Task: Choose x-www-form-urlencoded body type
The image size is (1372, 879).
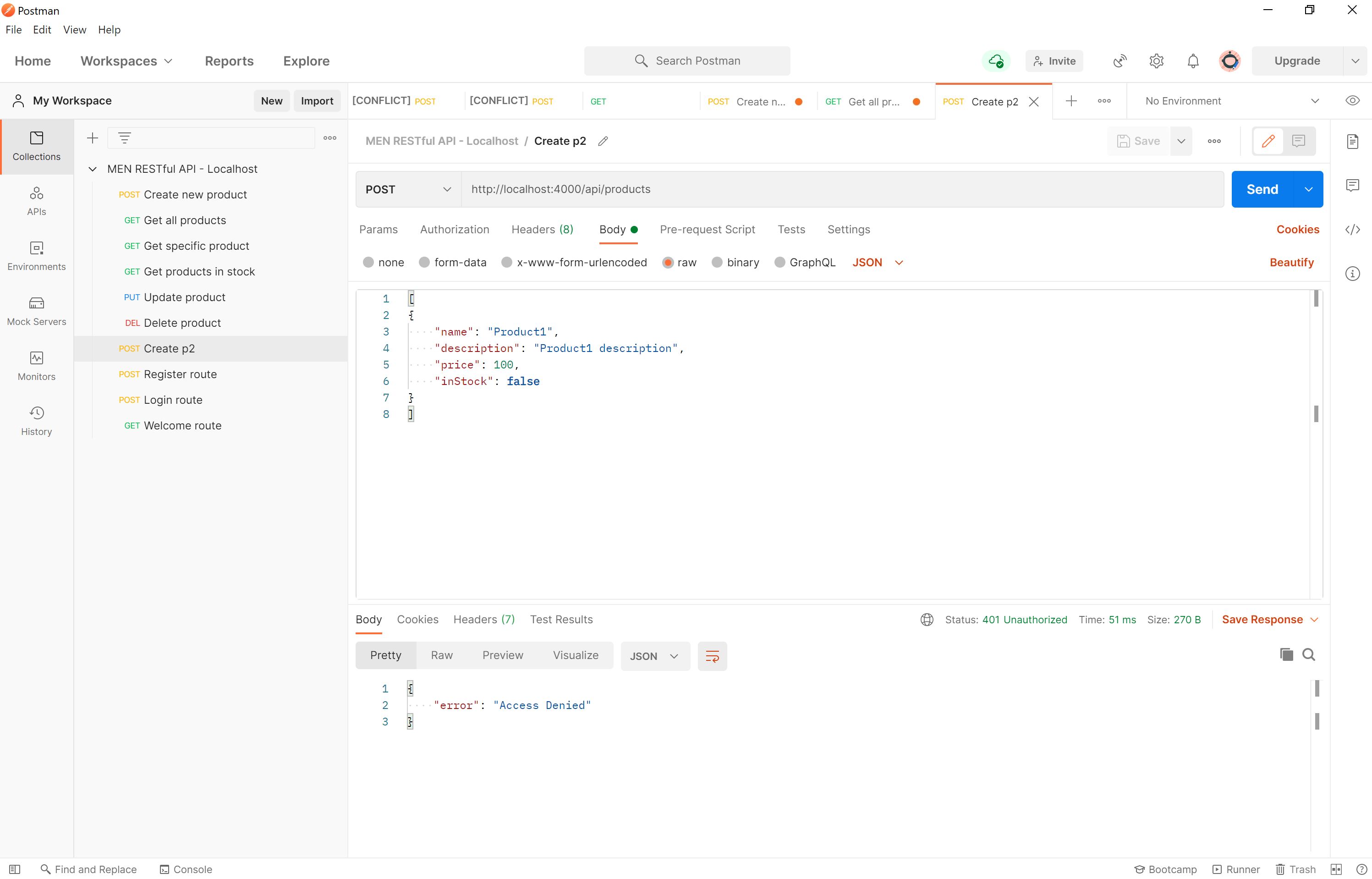Action: [x=507, y=263]
